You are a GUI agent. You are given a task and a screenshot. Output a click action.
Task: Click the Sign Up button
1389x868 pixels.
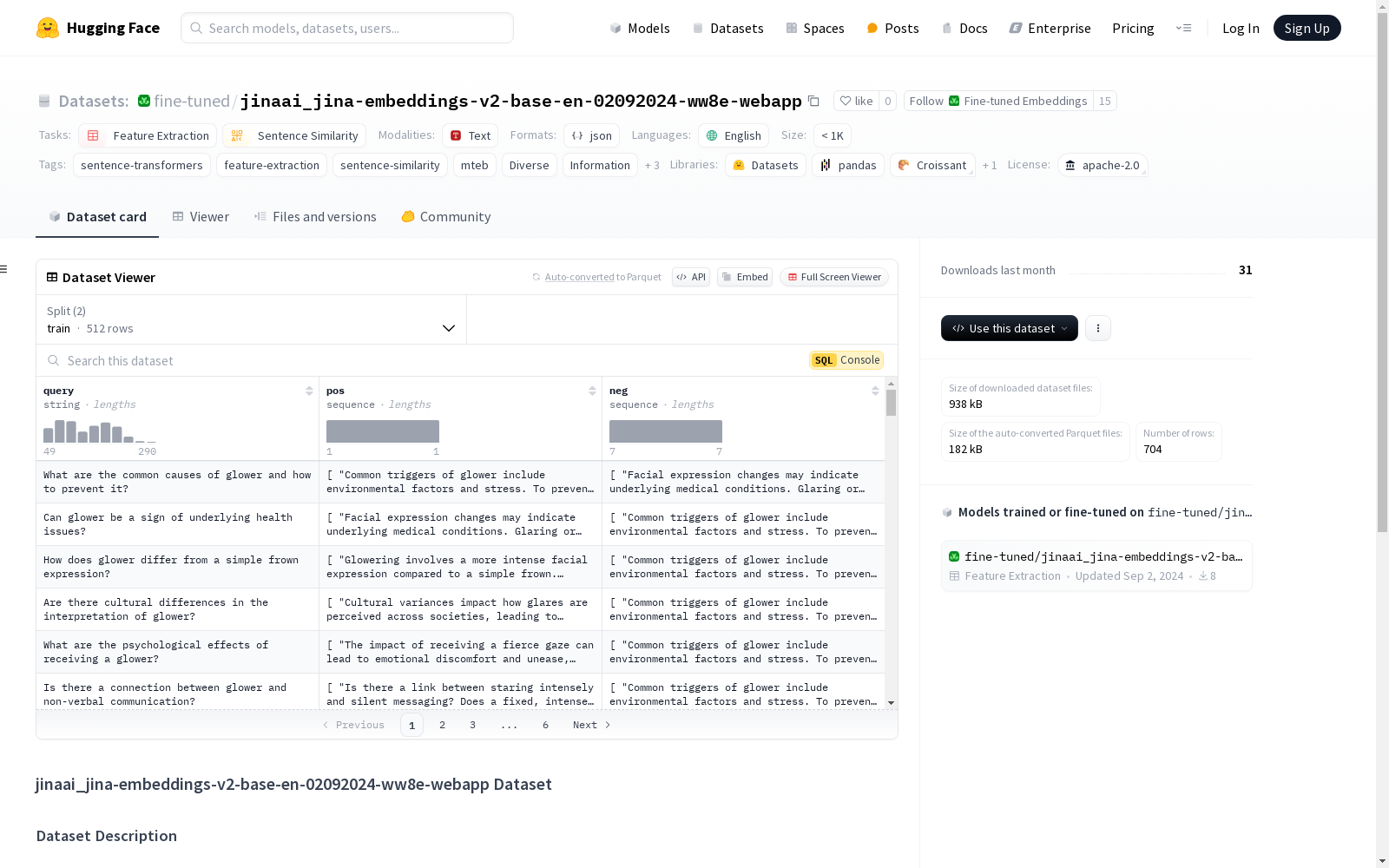click(x=1307, y=28)
